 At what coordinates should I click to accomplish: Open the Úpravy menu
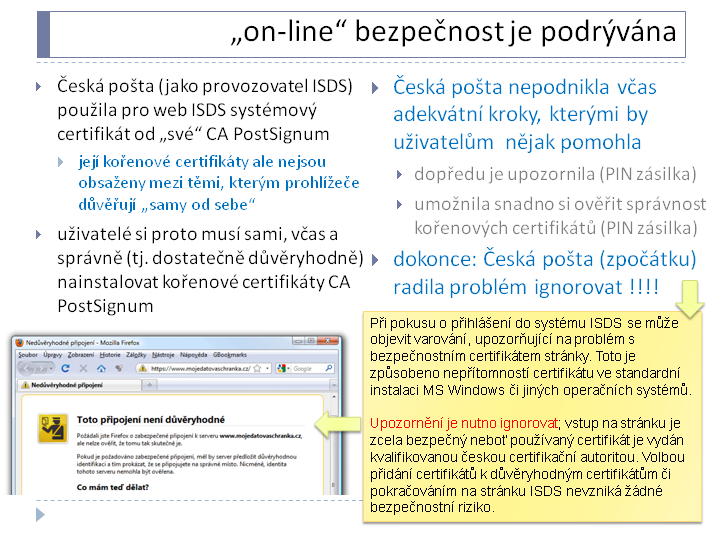coord(52,355)
